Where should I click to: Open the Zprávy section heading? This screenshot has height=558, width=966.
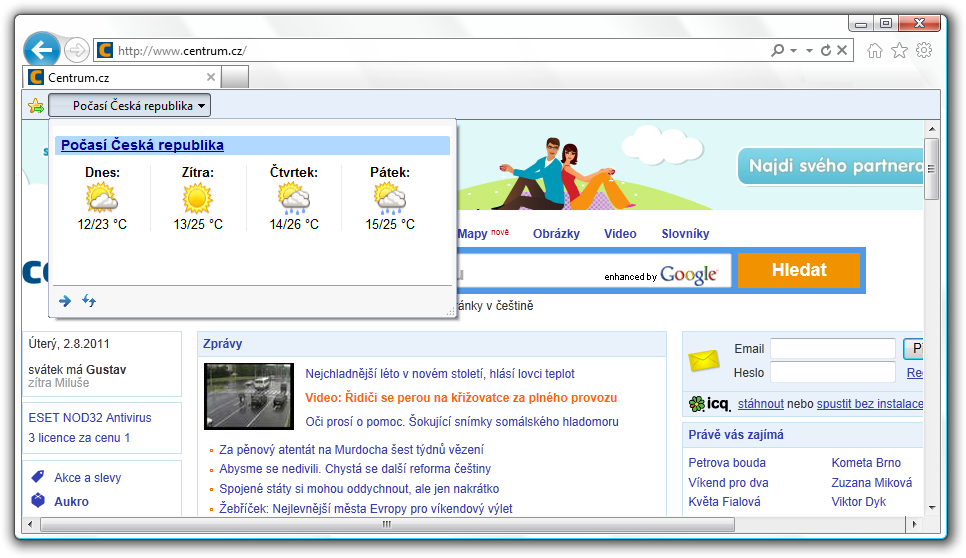click(x=222, y=344)
